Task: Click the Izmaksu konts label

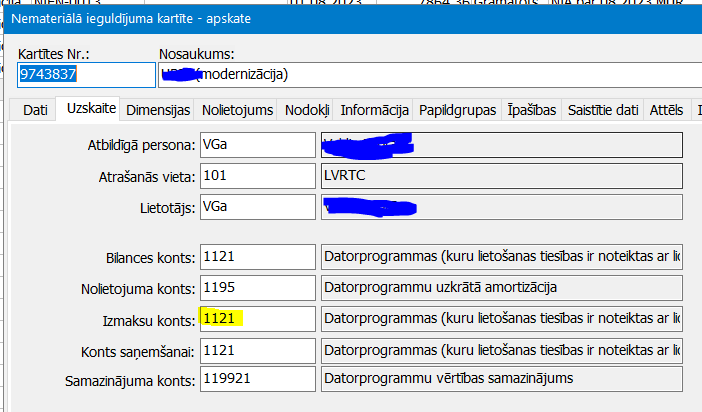Action: click(149, 321)
